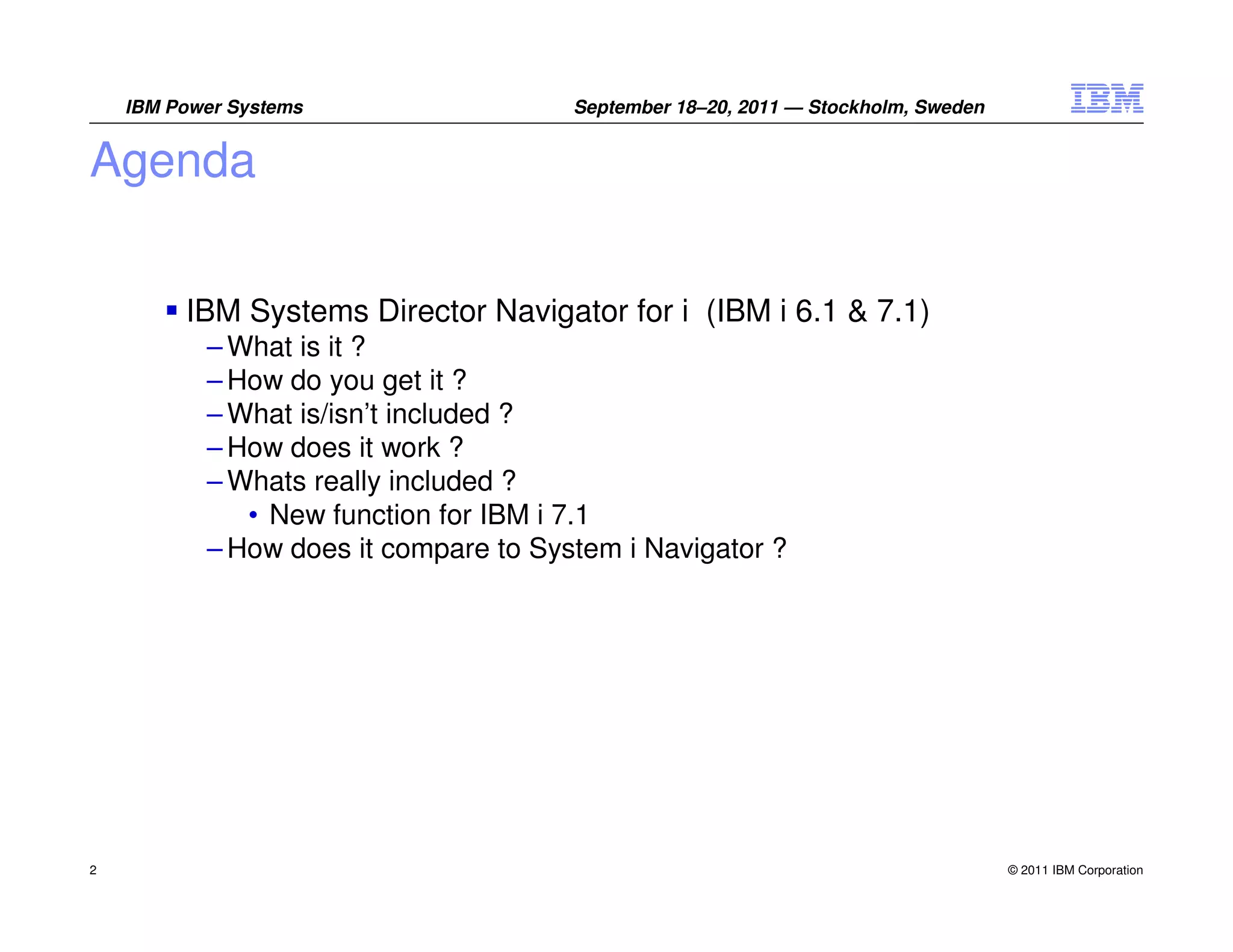Click 'Whats really included ?' line
This screenshot has width=1233, height=952.
tap(371, 481)
